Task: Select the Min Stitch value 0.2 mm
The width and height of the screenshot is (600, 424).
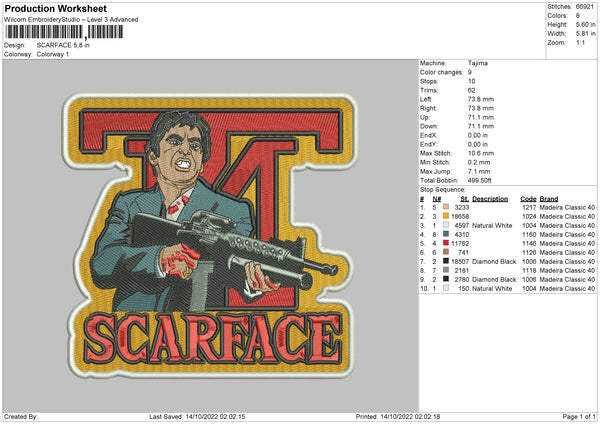Action: click(x=479, y=162)
